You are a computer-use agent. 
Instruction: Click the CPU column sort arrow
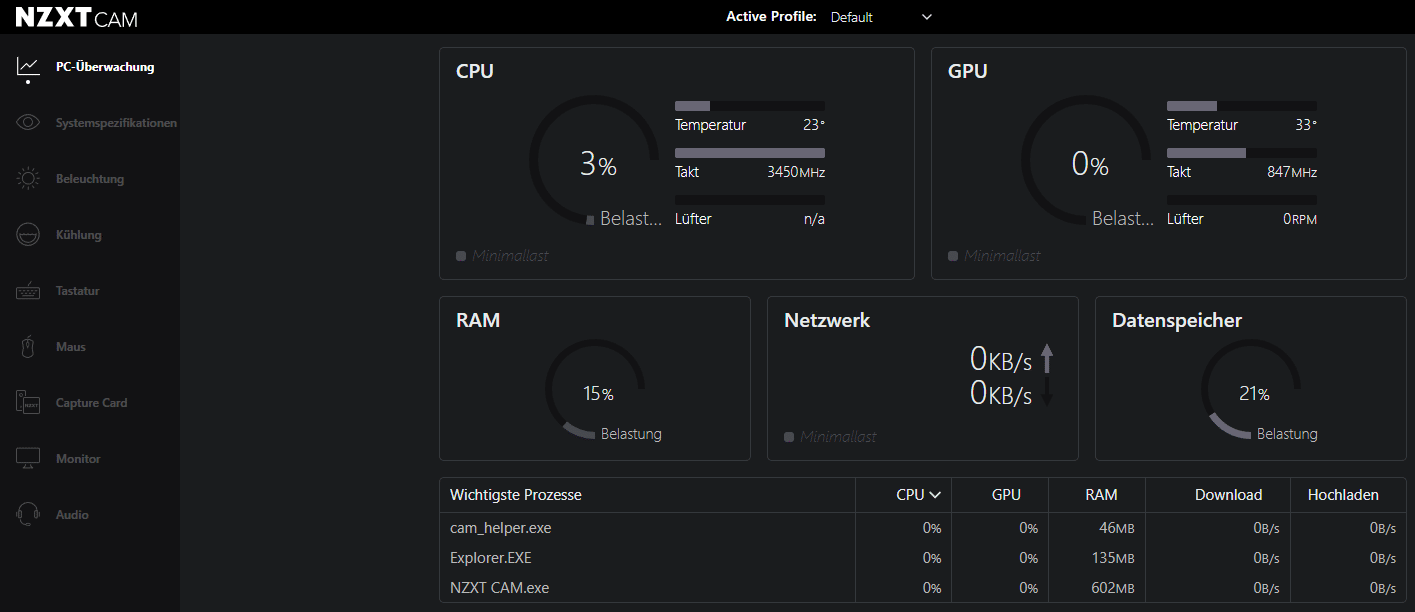[x=935, y=495]
